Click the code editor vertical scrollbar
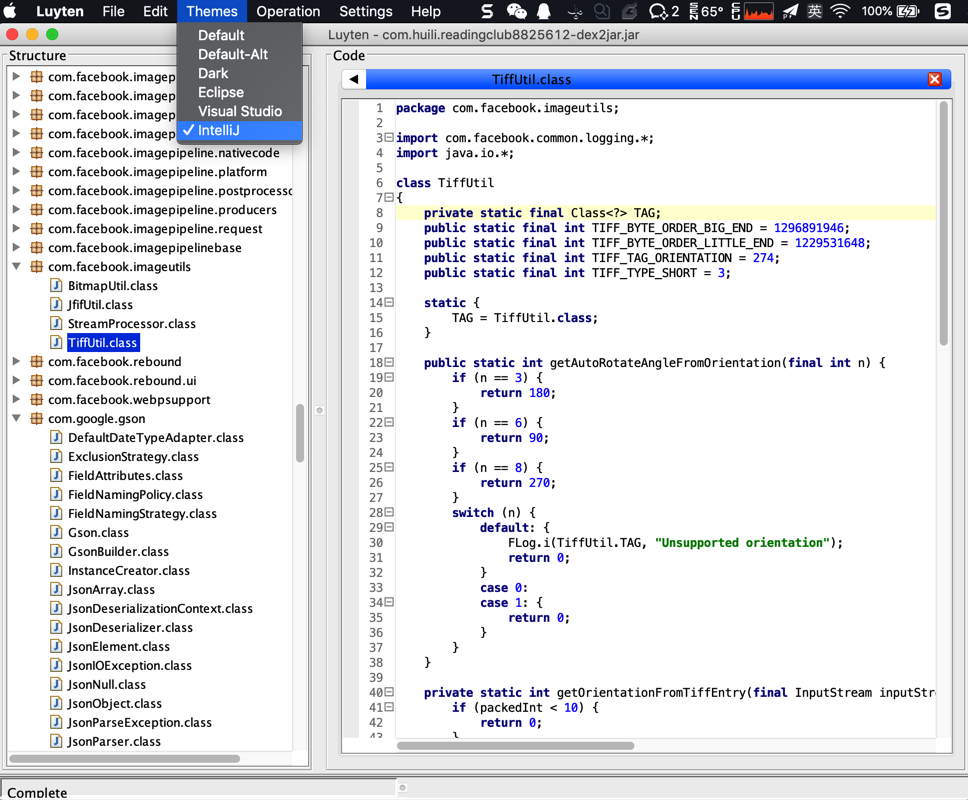 tap(943, 224)
